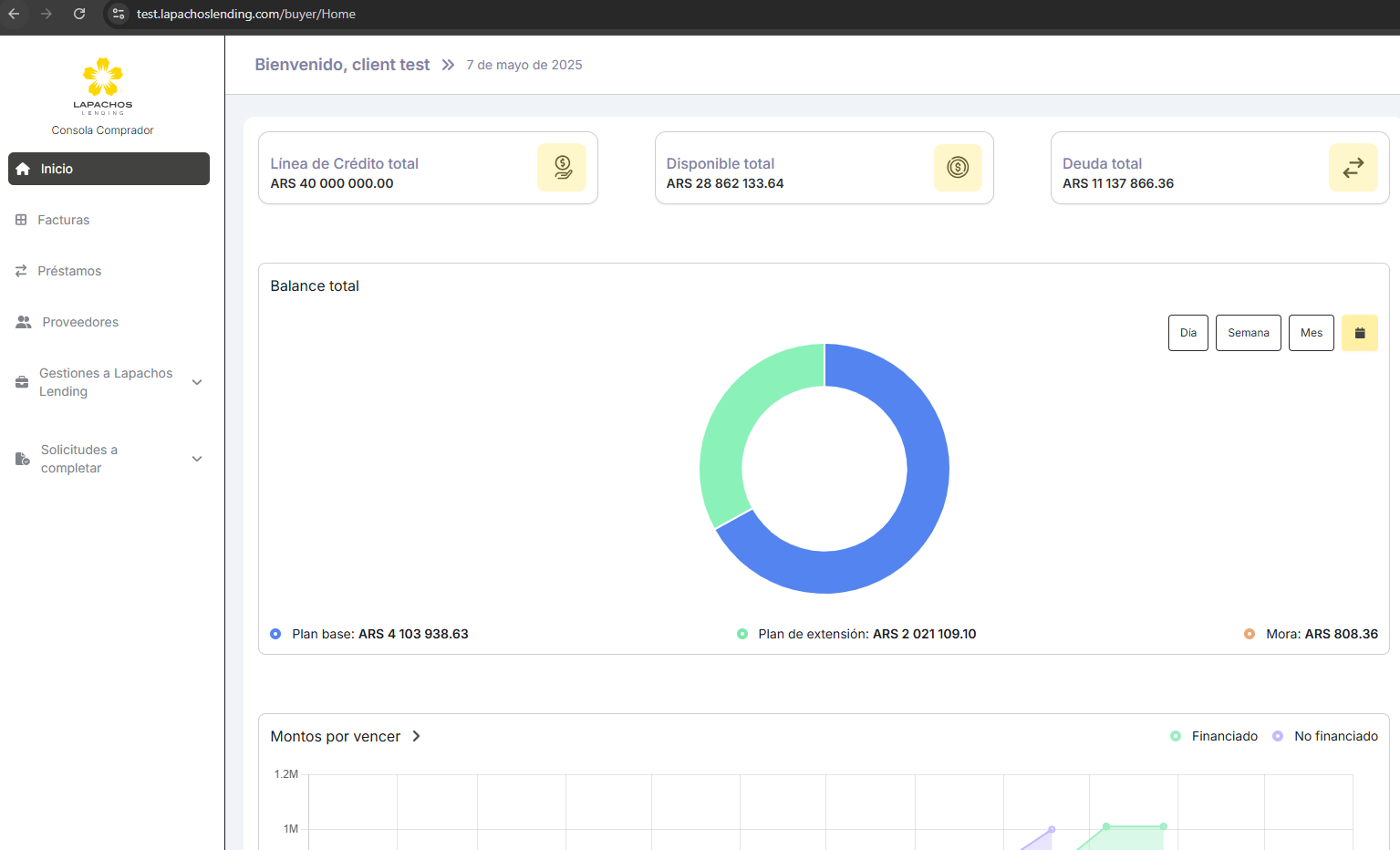The image size is (1400, 850).
Task: Click the Lapachos Lending flower logo
Action: 103,78
